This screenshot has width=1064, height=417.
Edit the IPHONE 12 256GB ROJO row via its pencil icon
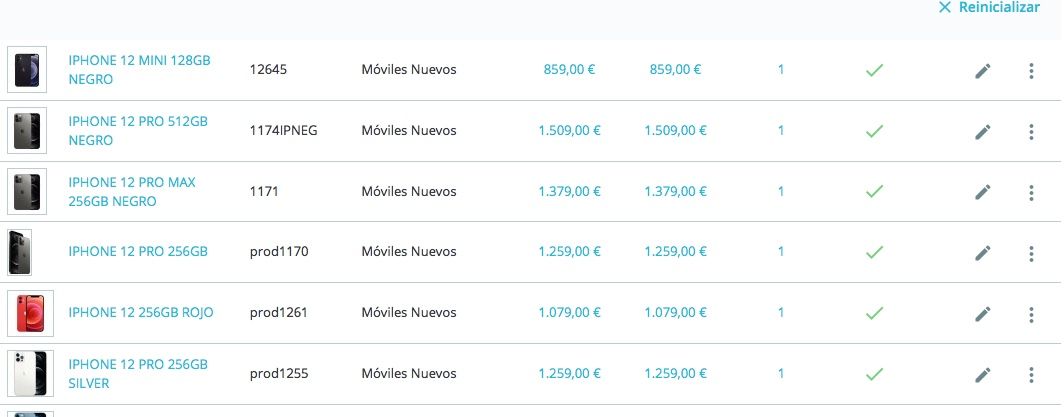coord(983,314)
